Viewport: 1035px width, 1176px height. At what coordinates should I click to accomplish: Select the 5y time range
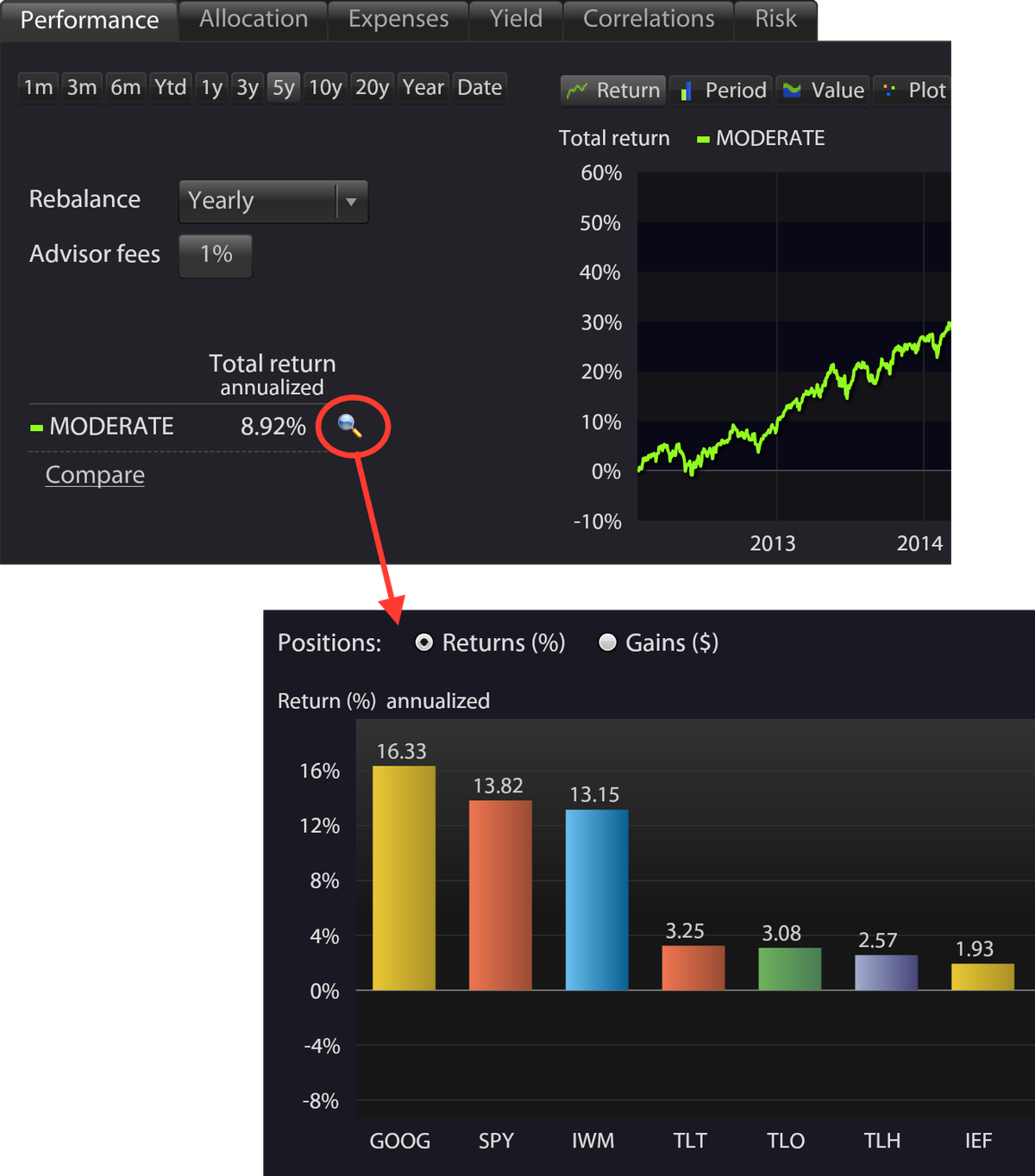coord(284,88)
